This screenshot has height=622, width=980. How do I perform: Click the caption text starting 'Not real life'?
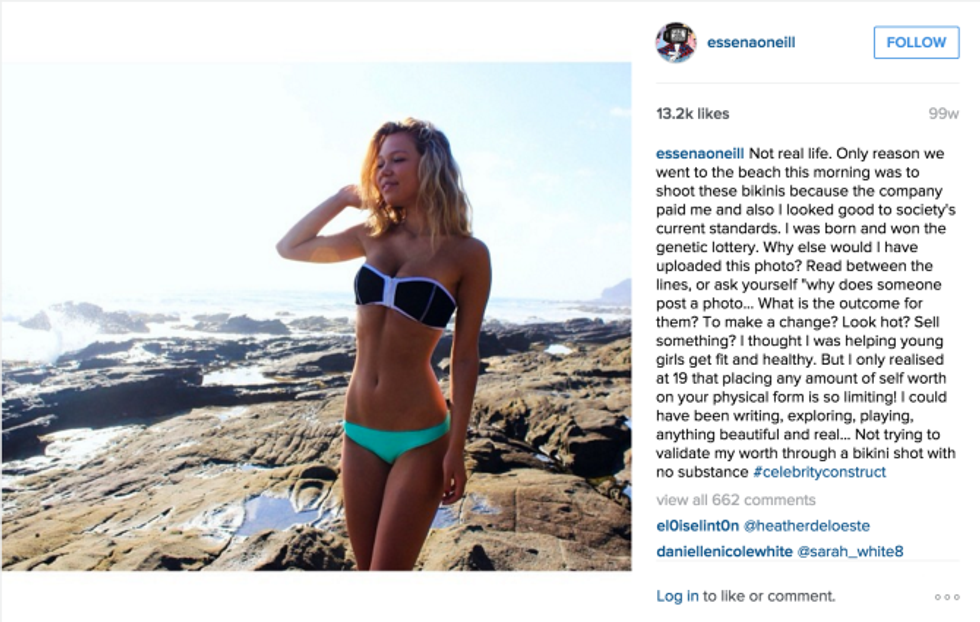tap(806, 313)
